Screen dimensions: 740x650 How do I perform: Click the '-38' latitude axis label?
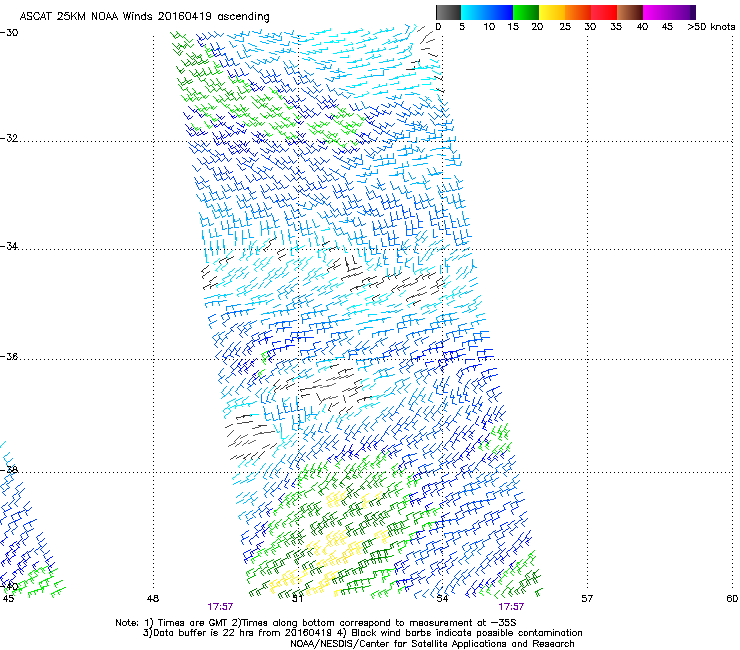tap(9, 470)
